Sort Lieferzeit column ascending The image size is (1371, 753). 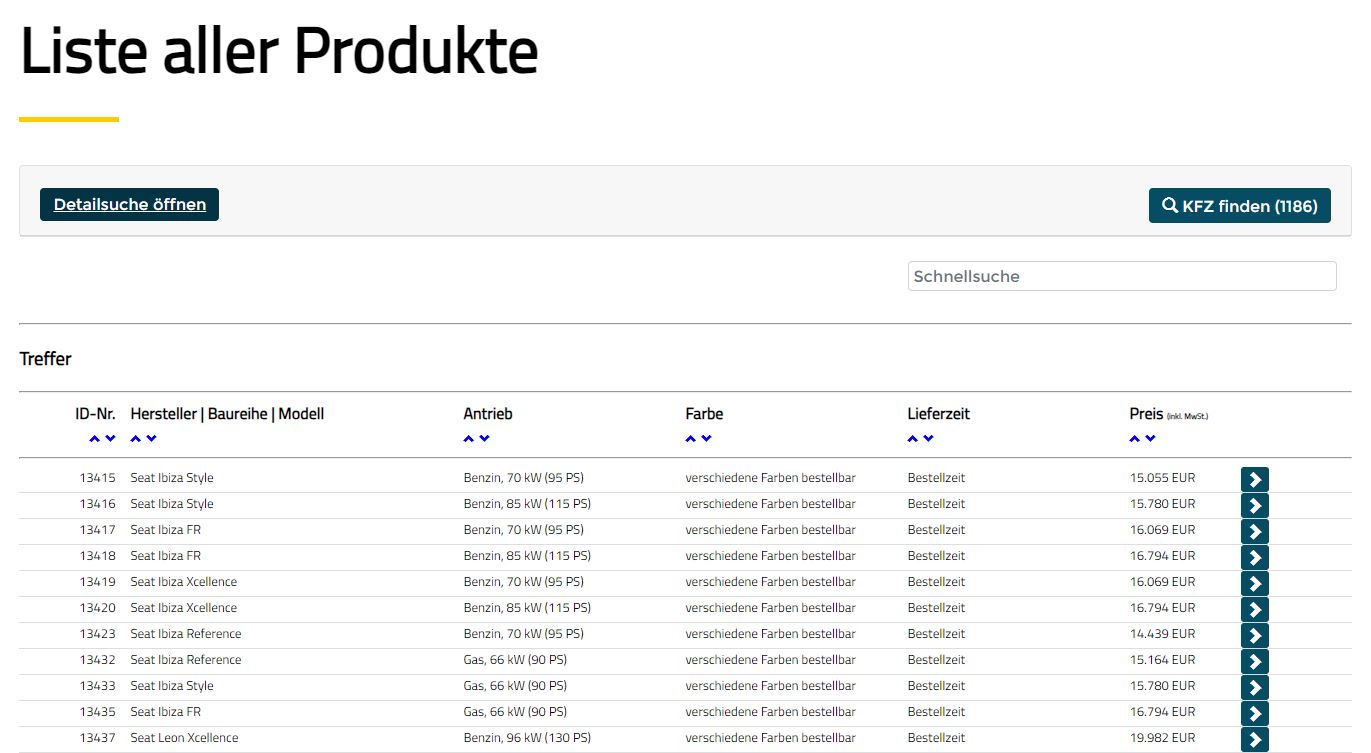coord(912,439)
